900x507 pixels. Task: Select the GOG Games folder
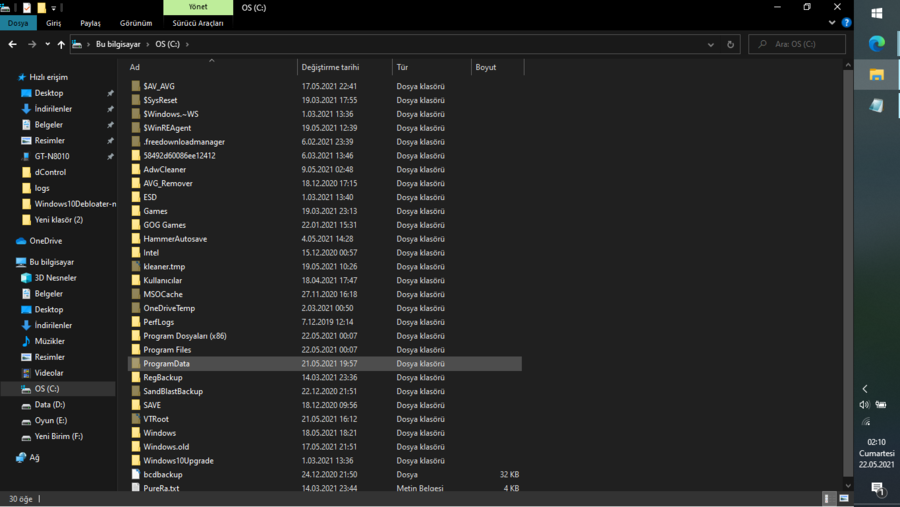tap(165, 225)
